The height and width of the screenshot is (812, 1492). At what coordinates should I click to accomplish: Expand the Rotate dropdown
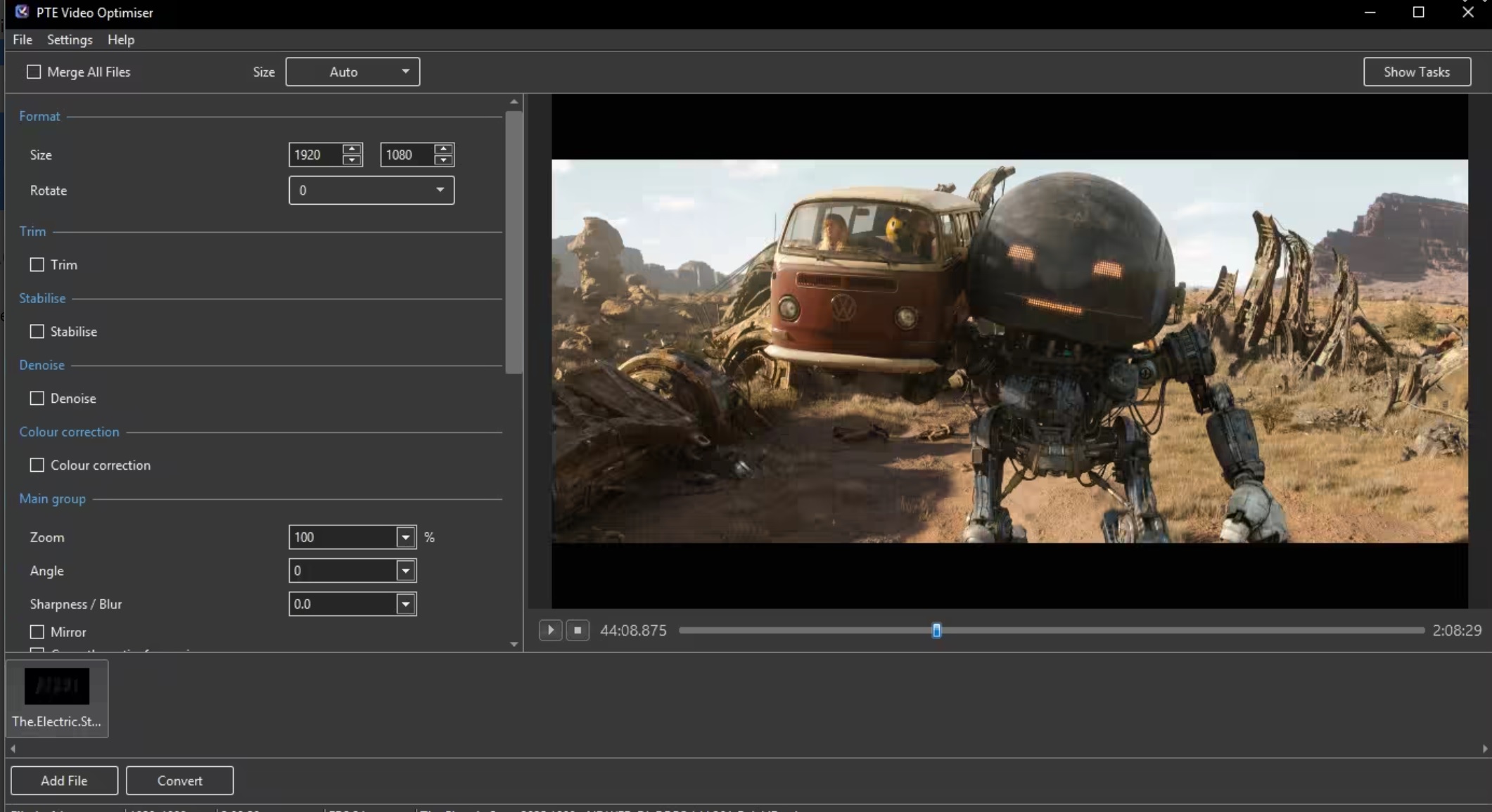tap(371, 190)
